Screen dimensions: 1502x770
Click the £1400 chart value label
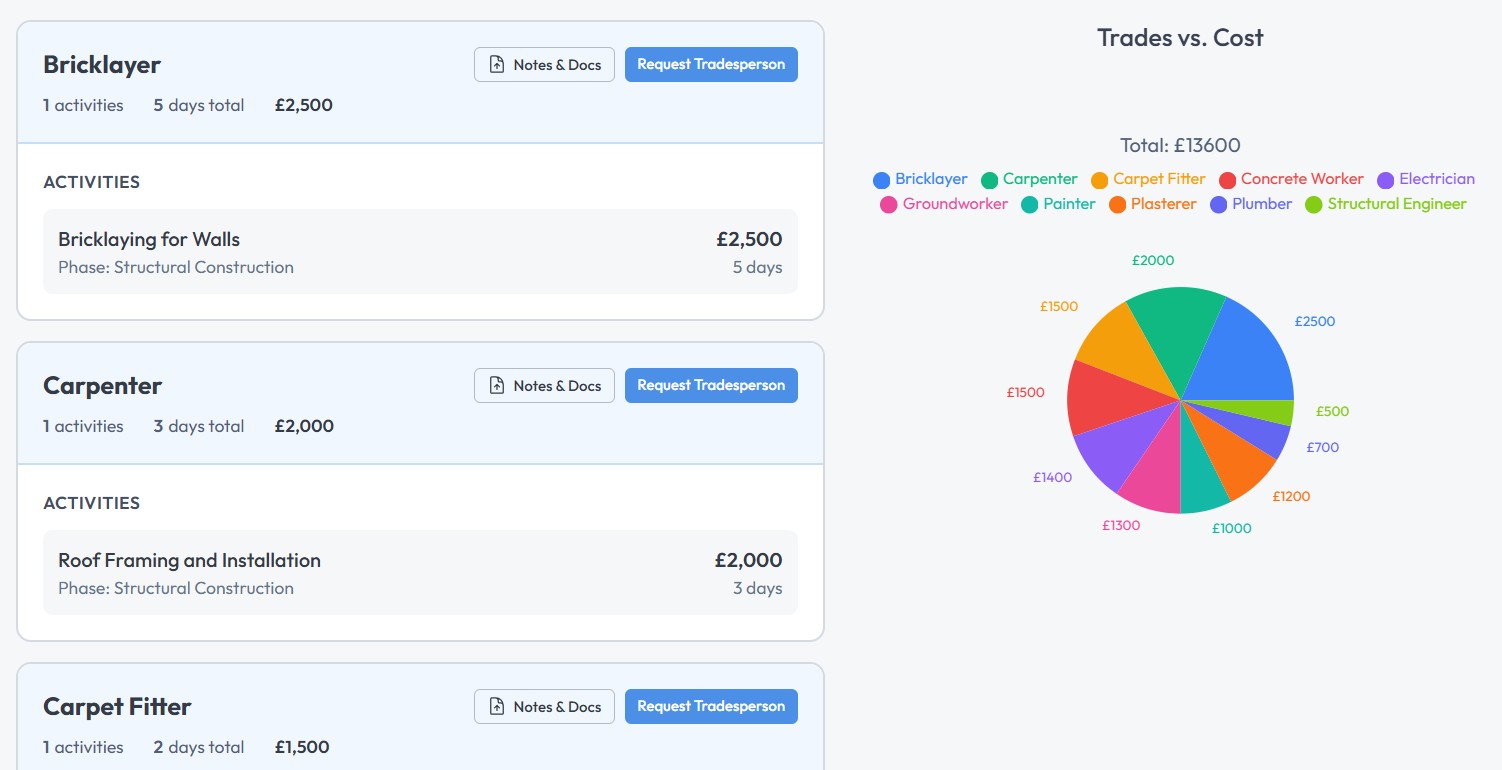[1052, 477]
